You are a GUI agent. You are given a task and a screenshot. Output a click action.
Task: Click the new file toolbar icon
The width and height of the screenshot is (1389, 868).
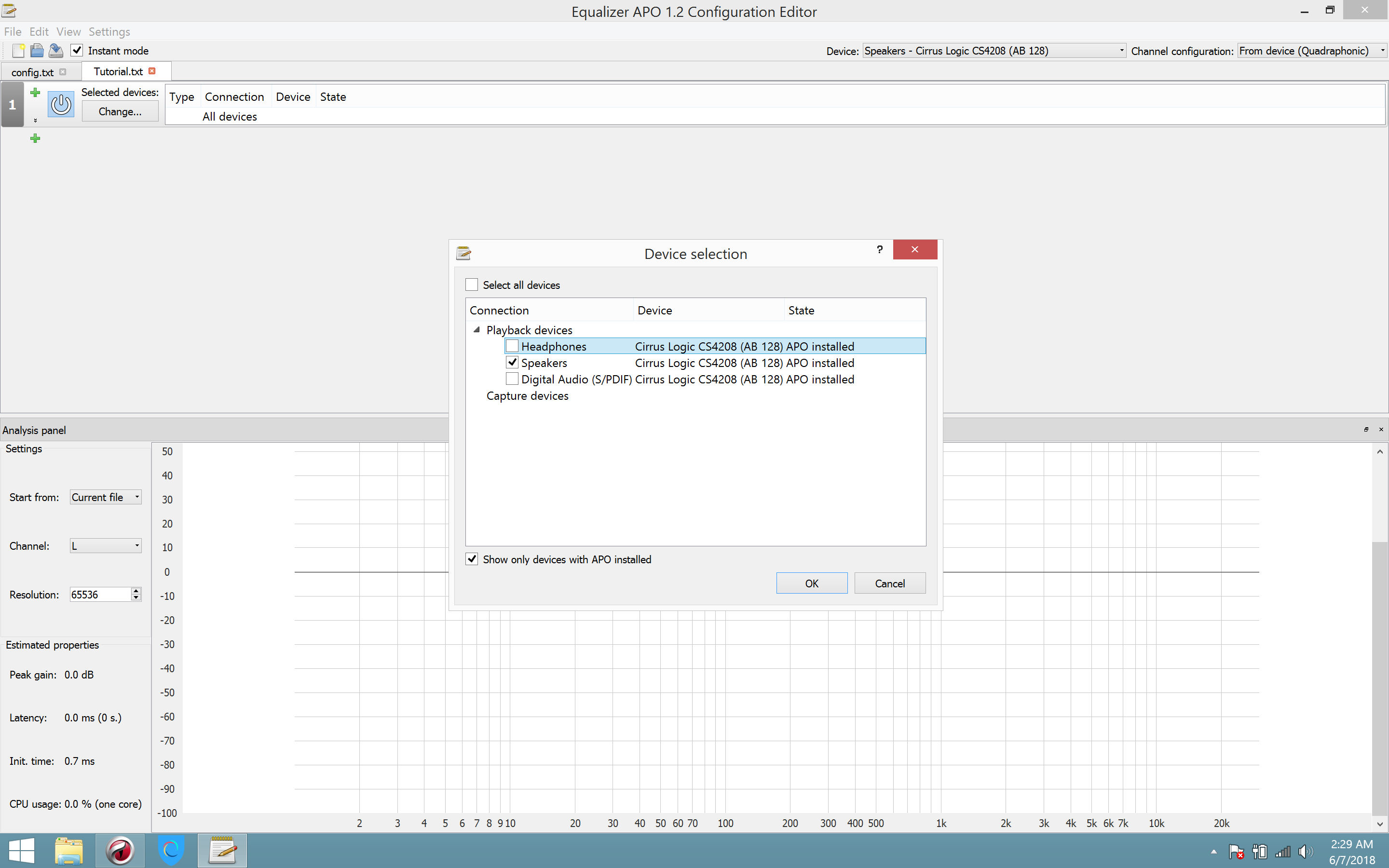click(18, 51)
